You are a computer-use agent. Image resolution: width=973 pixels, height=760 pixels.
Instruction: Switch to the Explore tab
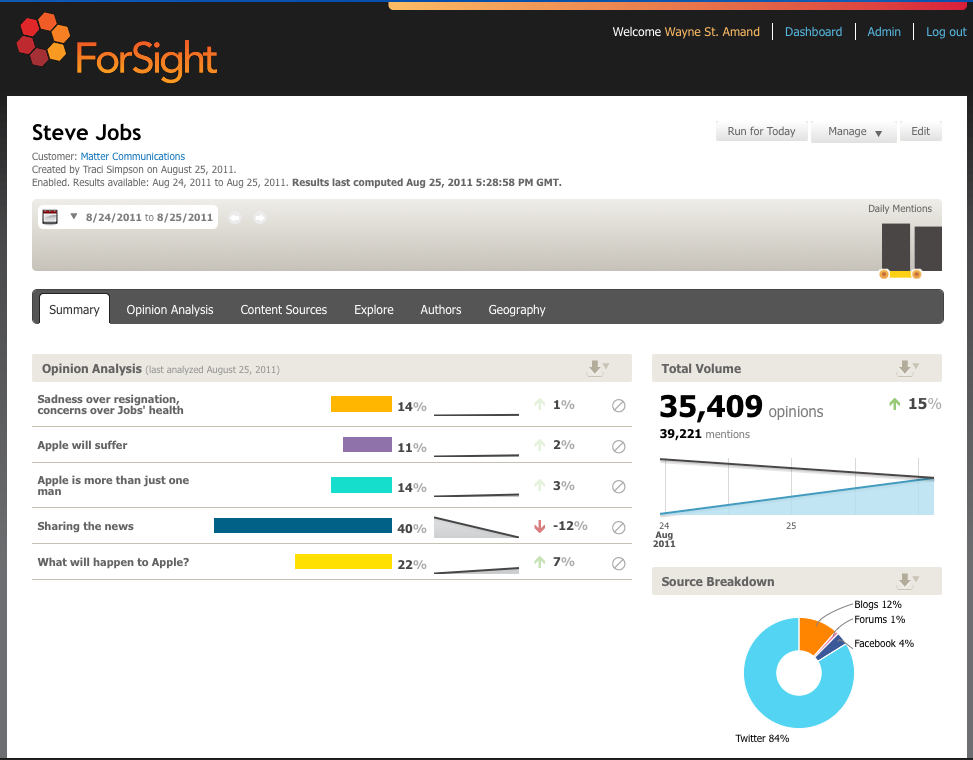click(x=374, y=310)
